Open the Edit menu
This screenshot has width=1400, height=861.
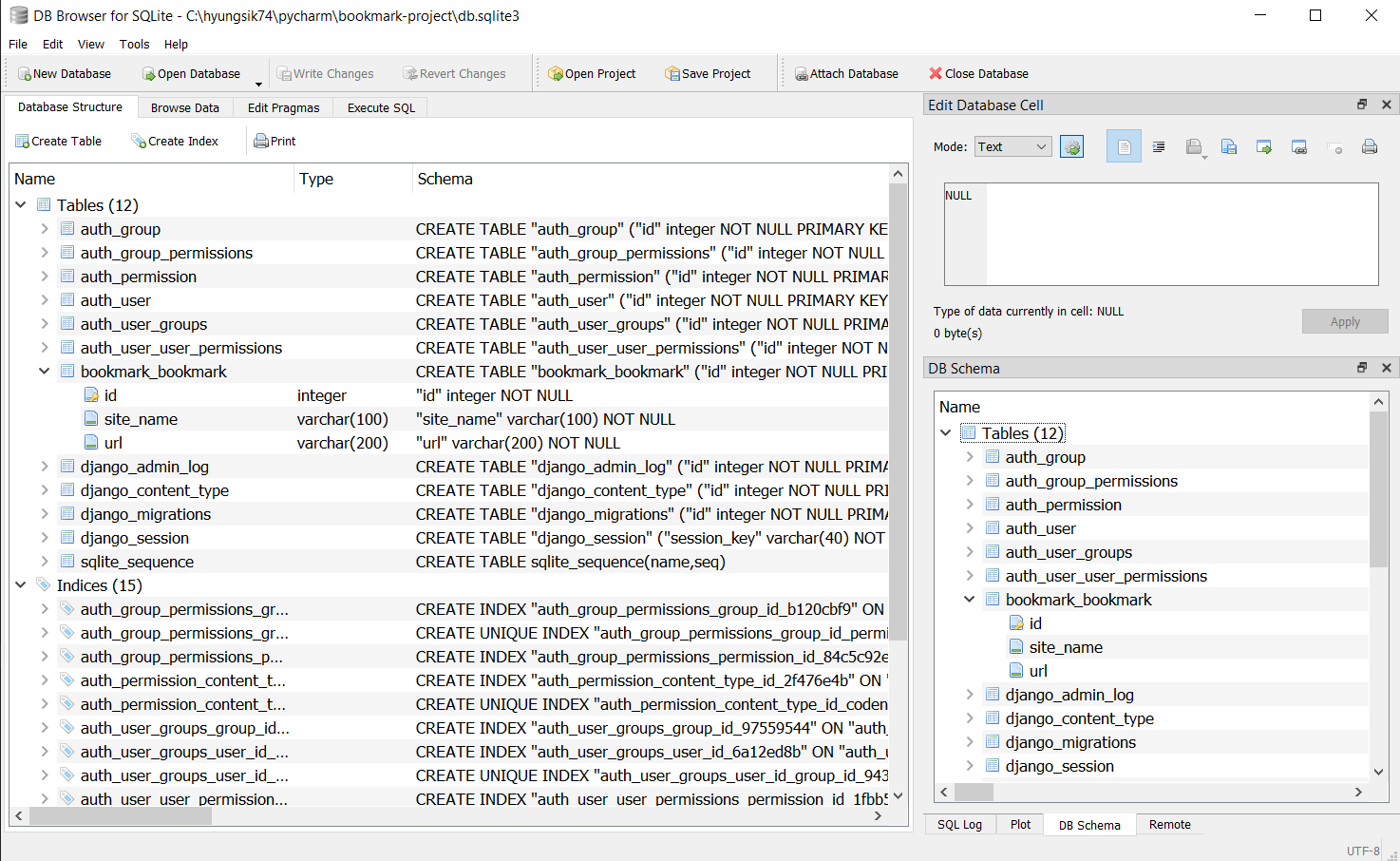pos(53,45)
